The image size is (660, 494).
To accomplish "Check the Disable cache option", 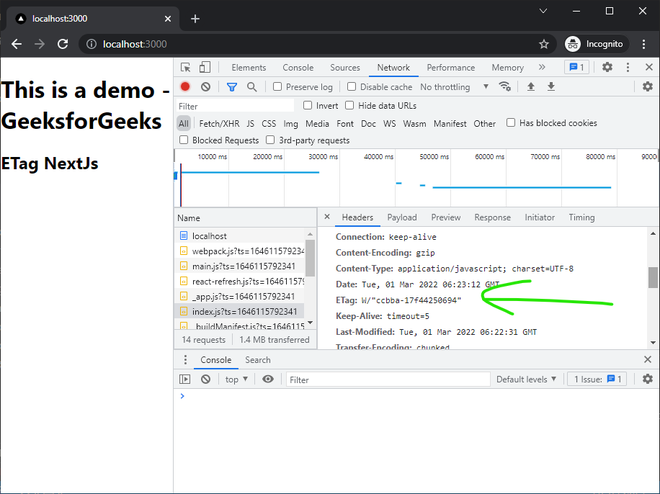I will point(351,87).
